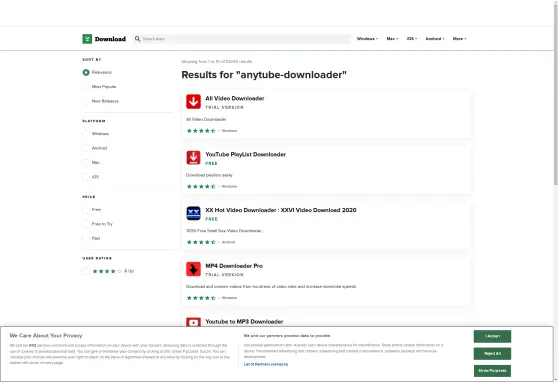Open the YouTube PlayList Downloader result title

click(246, 154)
